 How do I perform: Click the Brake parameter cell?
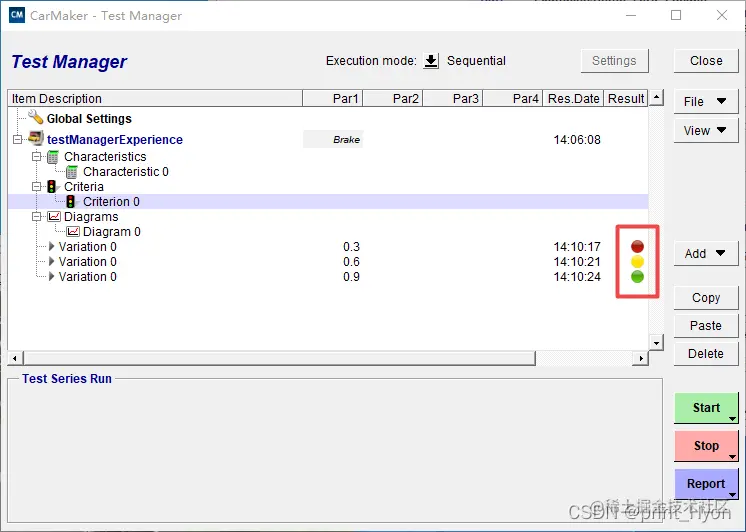[333, 139]
